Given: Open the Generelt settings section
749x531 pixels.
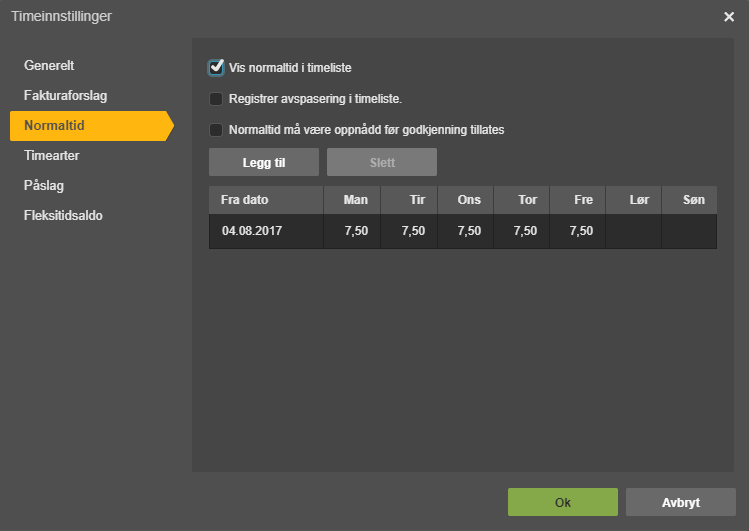Looking at the screenshot, I should tap(49, 65).
